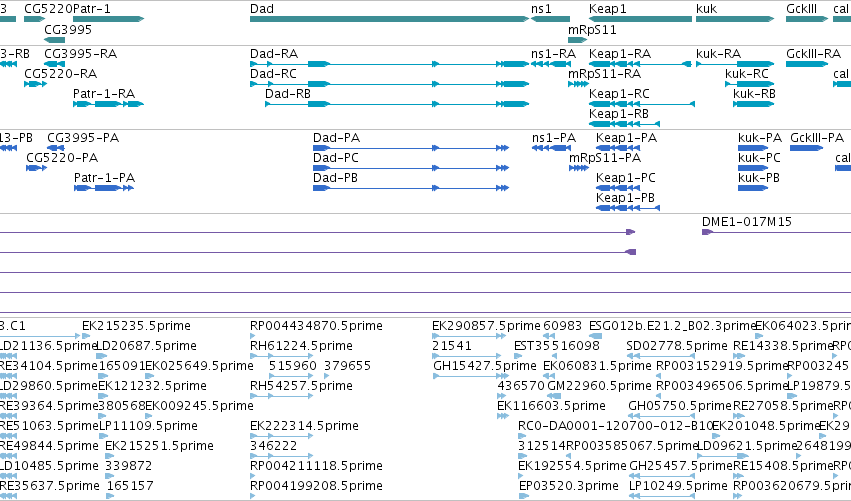Select the Keap1-RC transcript
The width and height of the screenshot is (851, 501).
[642, 104]
